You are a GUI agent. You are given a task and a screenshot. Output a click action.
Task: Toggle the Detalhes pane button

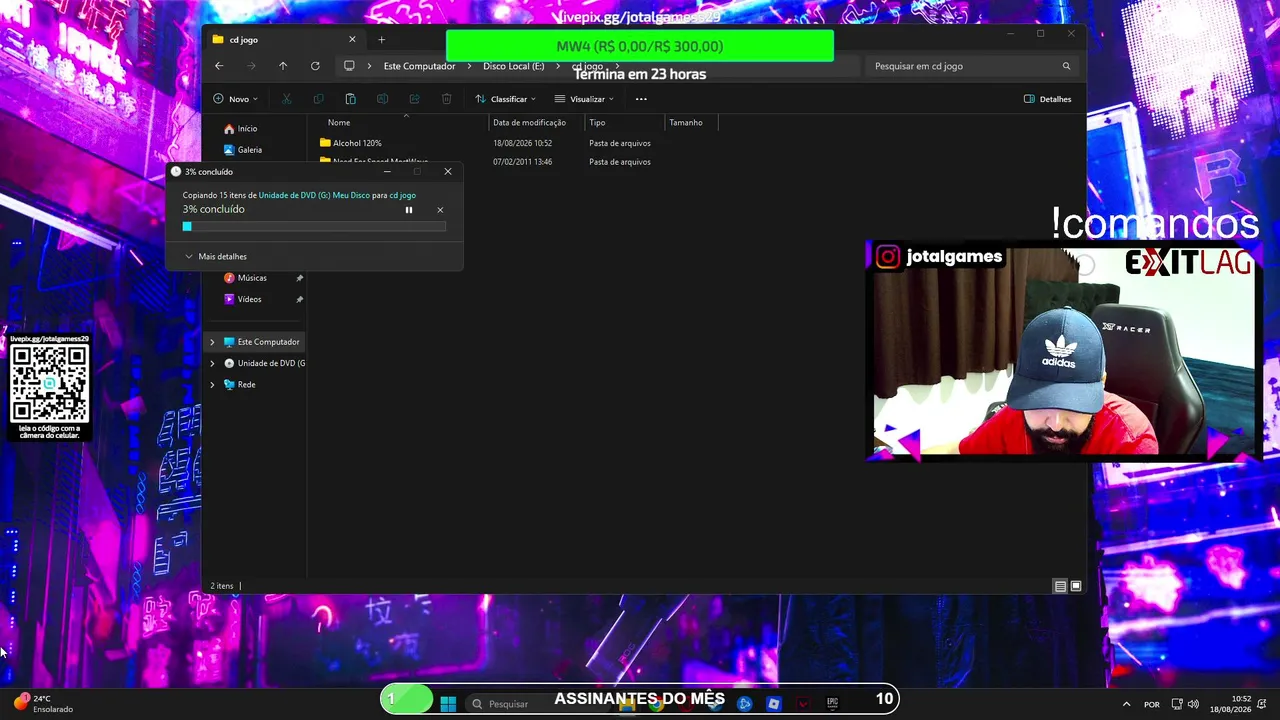coord(1047,99)
